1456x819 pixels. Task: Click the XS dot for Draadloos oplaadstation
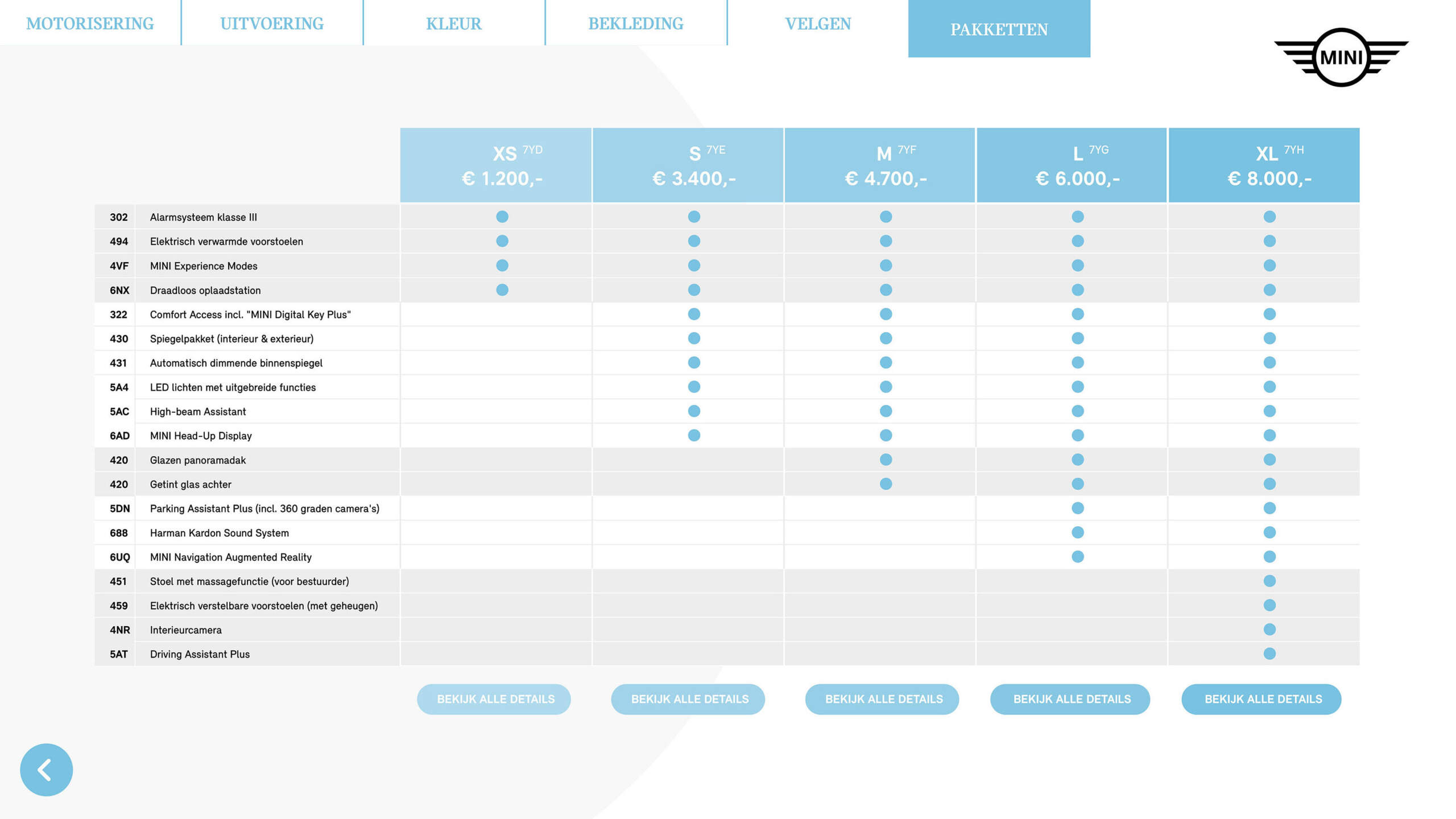[502, 290]
